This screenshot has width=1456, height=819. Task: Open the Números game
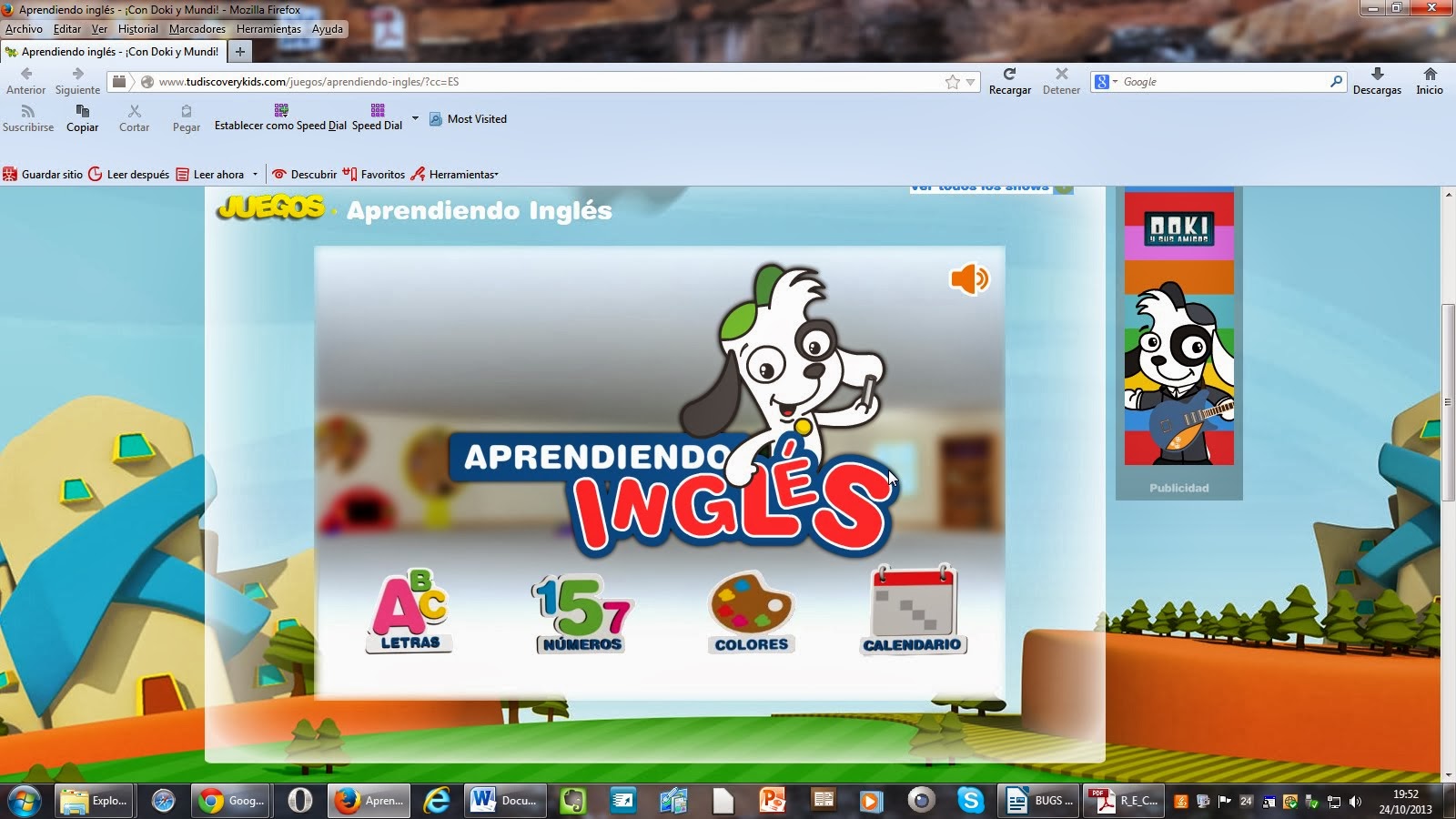(581, 613)
